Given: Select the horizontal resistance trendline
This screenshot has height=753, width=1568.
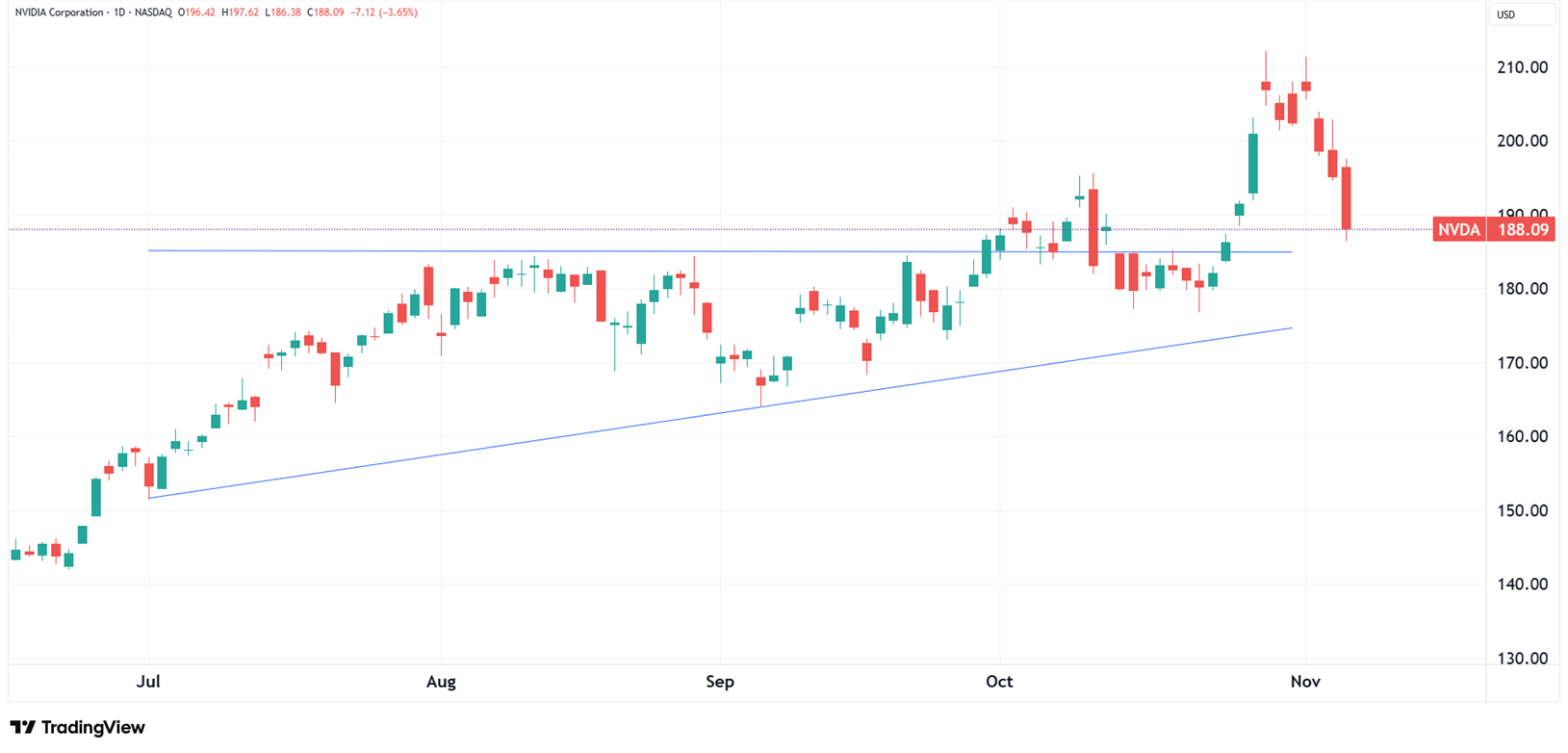Looking at the screenshot, I should click(x=720, y=251).
